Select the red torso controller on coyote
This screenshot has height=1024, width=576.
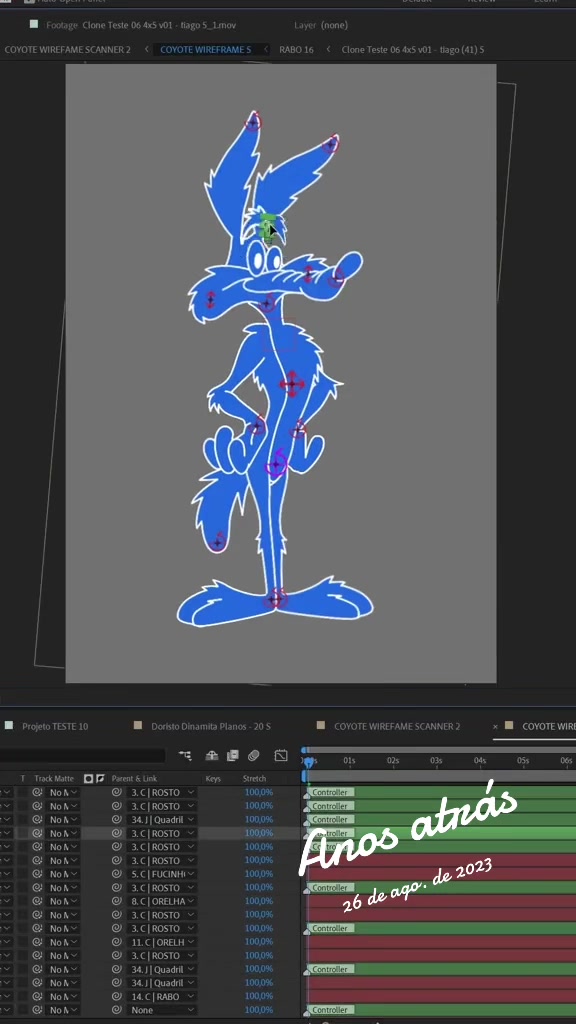pos(291,384)
